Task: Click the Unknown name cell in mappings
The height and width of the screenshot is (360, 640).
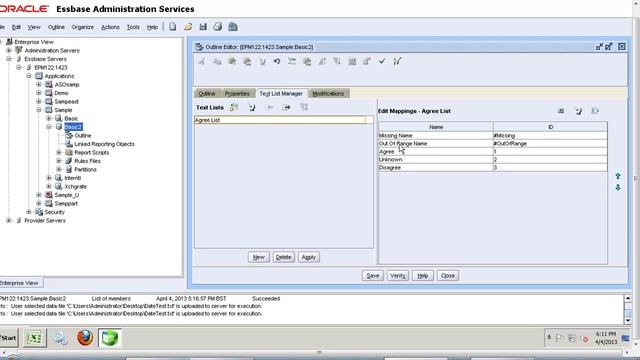Action: (x=436, y=160)
